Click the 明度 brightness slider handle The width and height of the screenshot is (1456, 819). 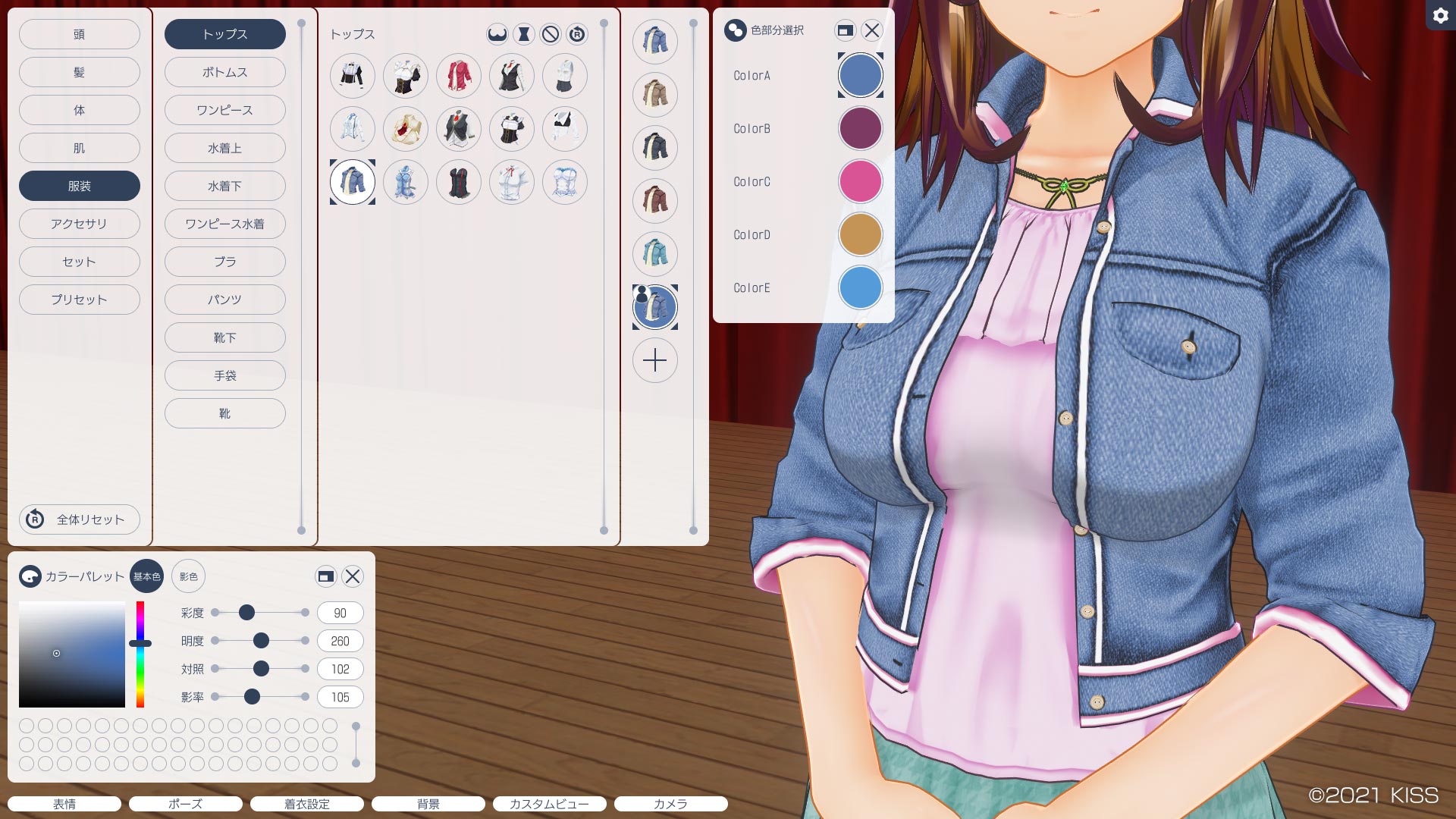[x=261, y=641]
